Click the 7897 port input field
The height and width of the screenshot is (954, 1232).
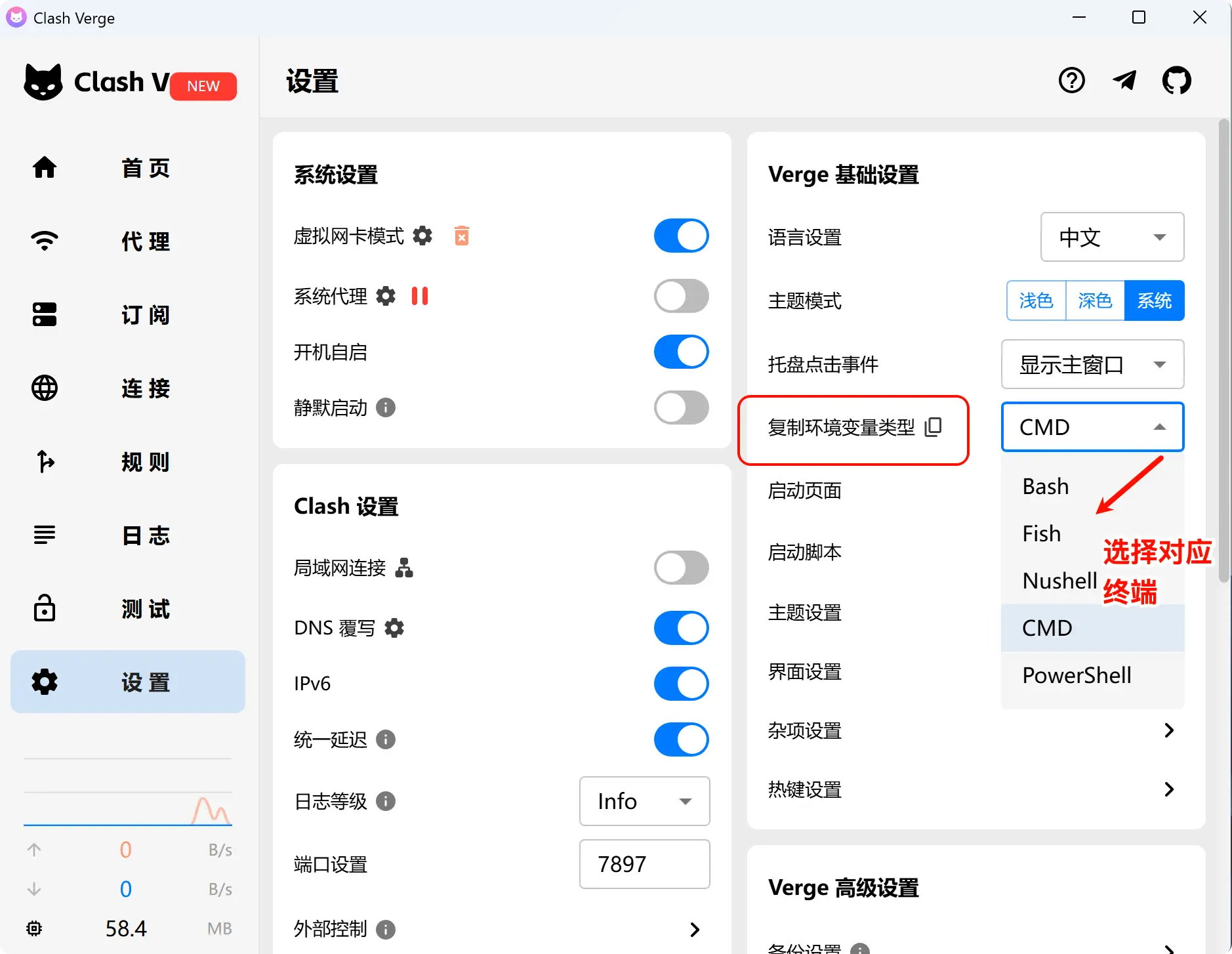coord(645,864)
